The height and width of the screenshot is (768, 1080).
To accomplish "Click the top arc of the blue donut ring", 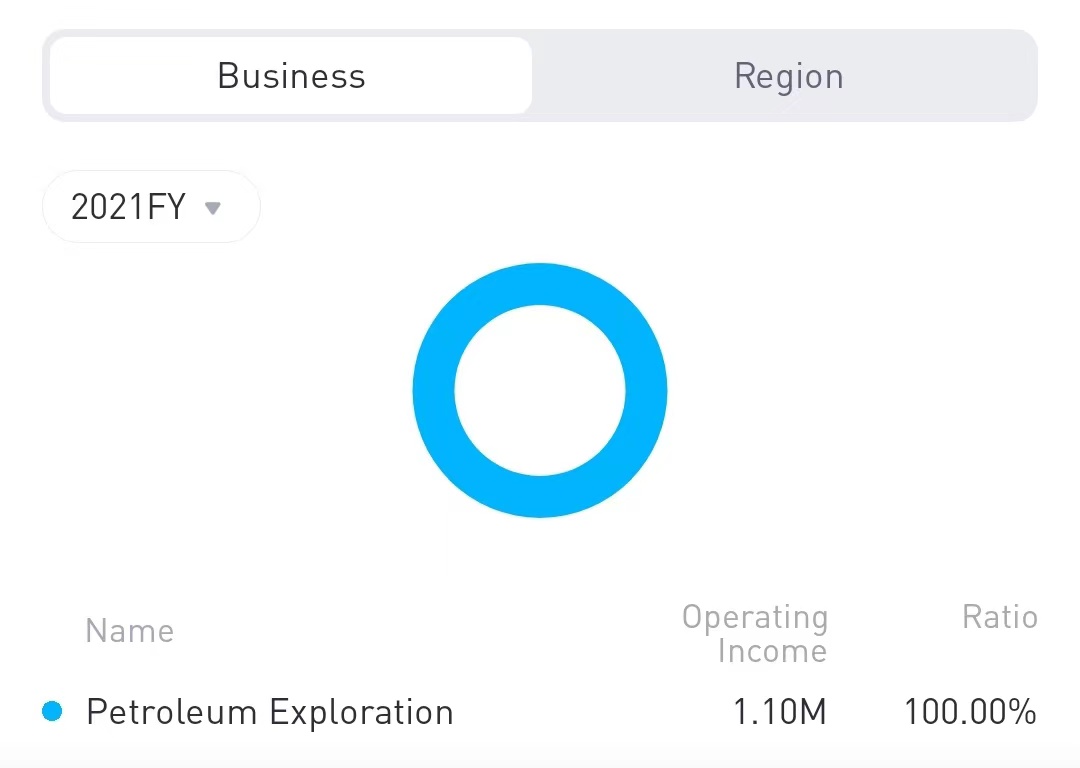I will [540, 284].
